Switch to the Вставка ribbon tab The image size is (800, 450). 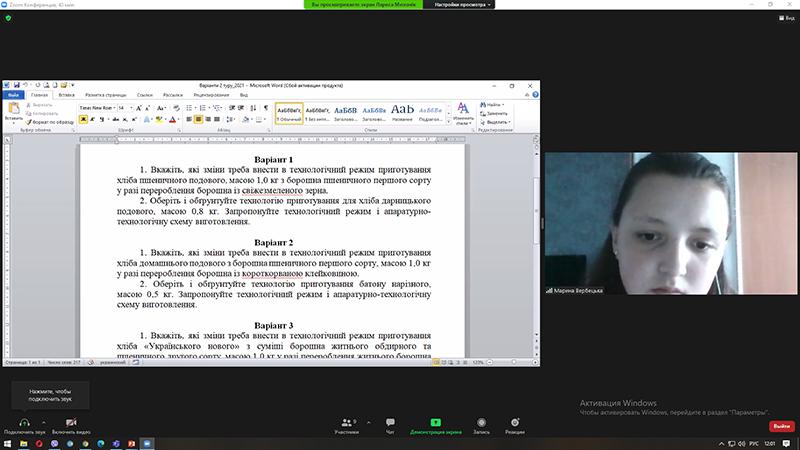coord(67,95)
